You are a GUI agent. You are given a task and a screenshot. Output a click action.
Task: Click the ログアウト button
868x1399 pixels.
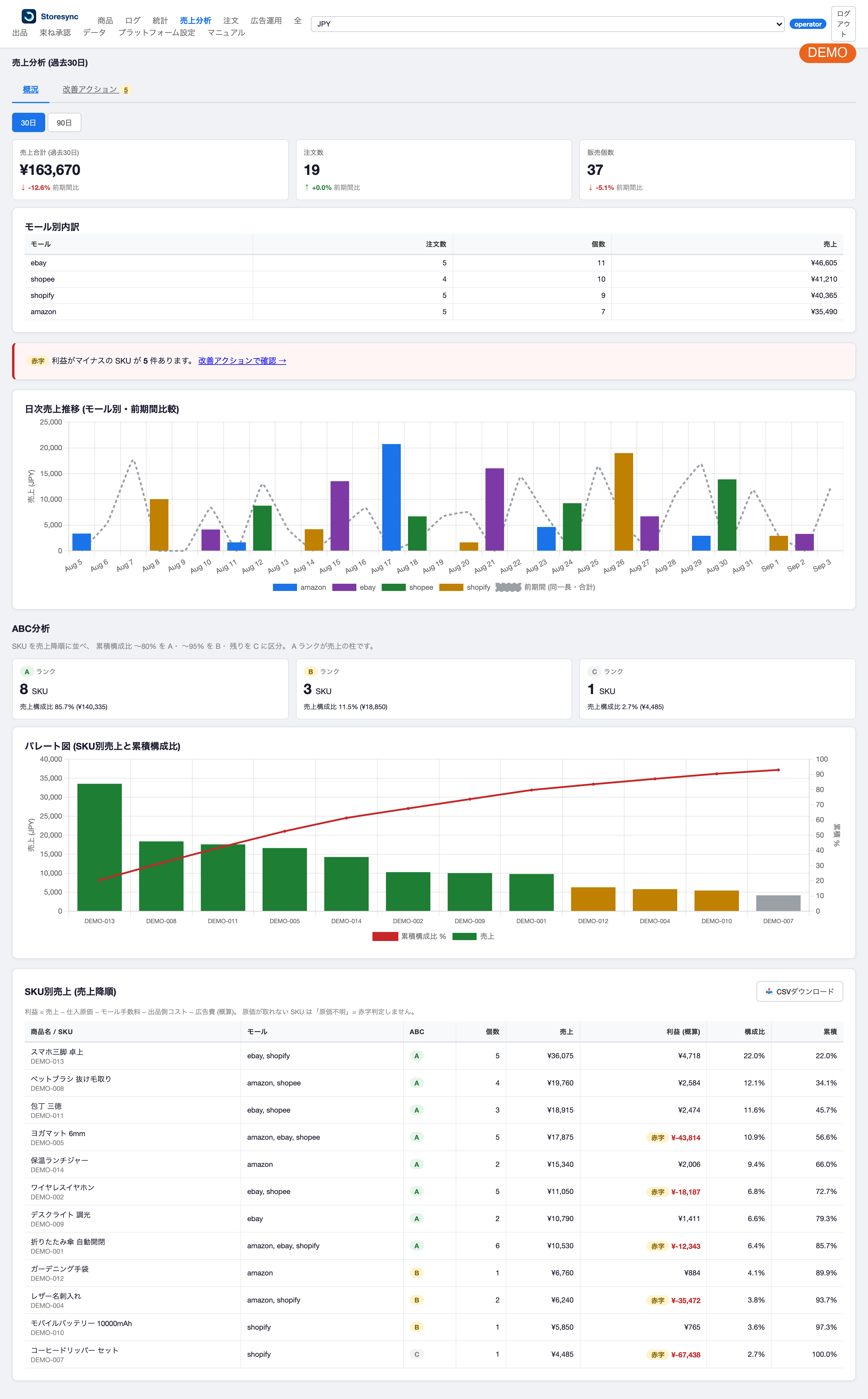tap(843, 24)
